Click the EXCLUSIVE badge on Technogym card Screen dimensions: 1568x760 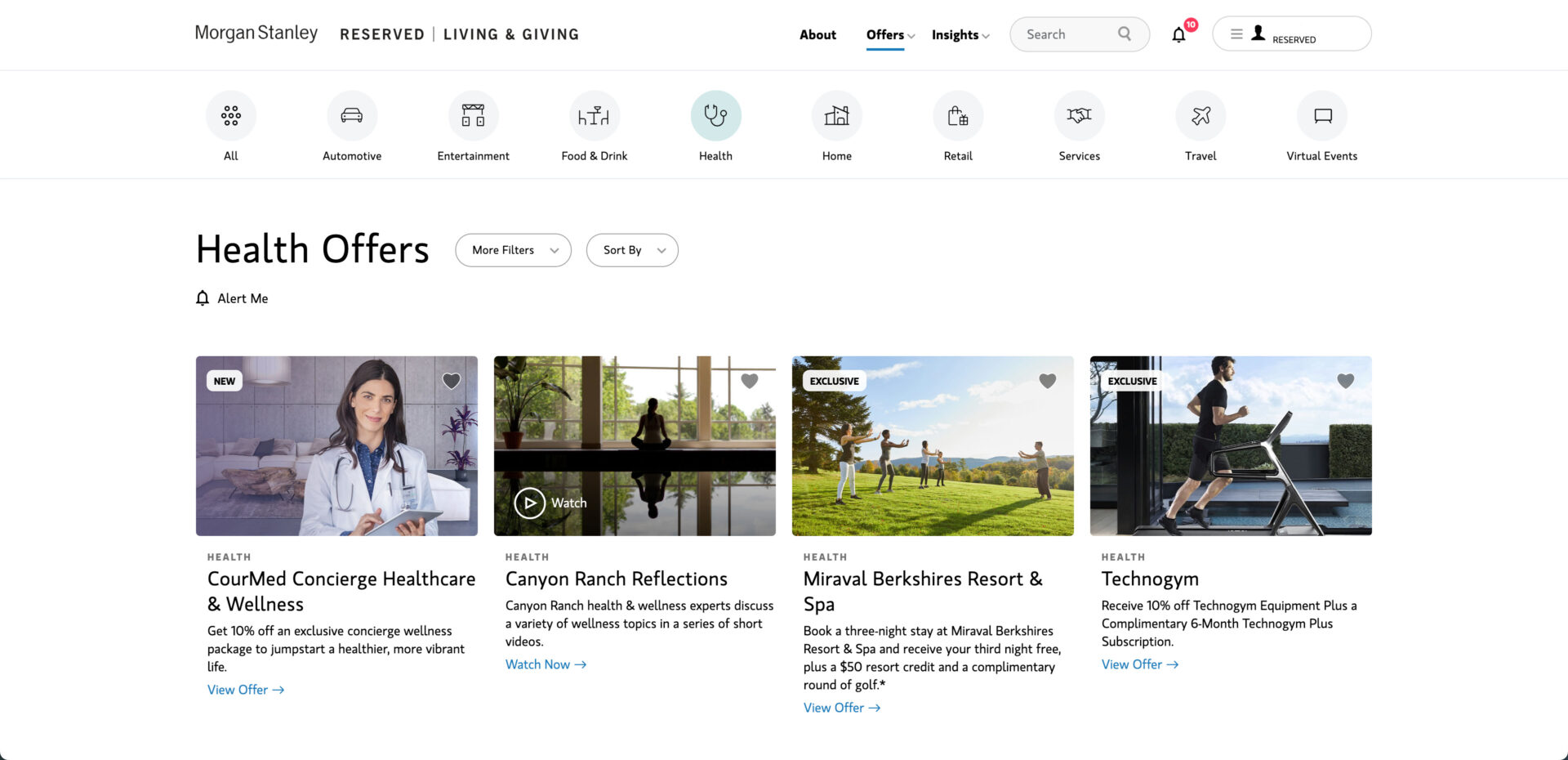coord(1133,381)
